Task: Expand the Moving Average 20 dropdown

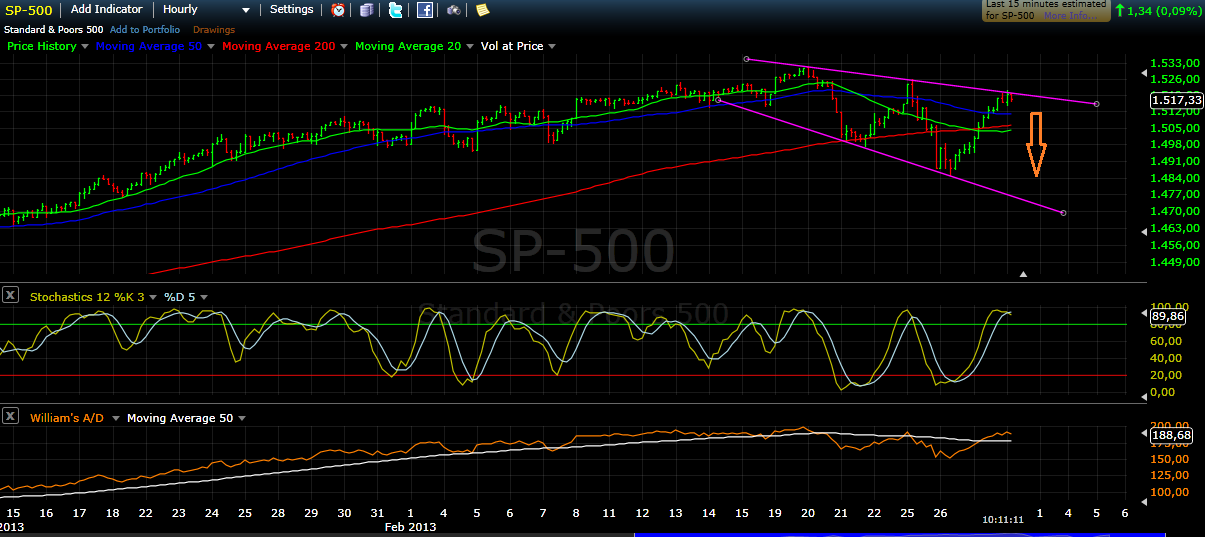Action: (x=470, y=46)
